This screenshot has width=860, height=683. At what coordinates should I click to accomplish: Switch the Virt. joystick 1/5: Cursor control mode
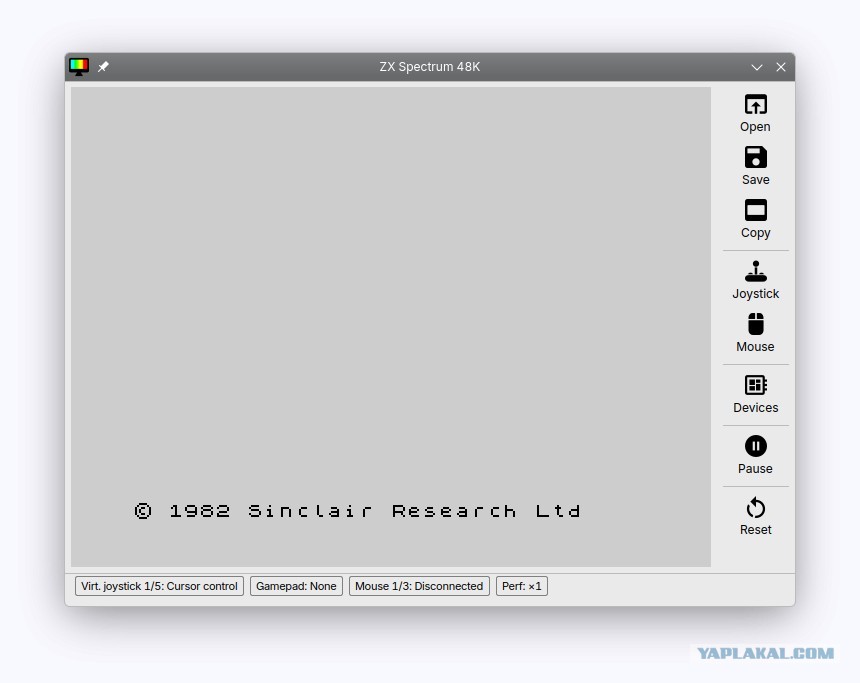159,586
